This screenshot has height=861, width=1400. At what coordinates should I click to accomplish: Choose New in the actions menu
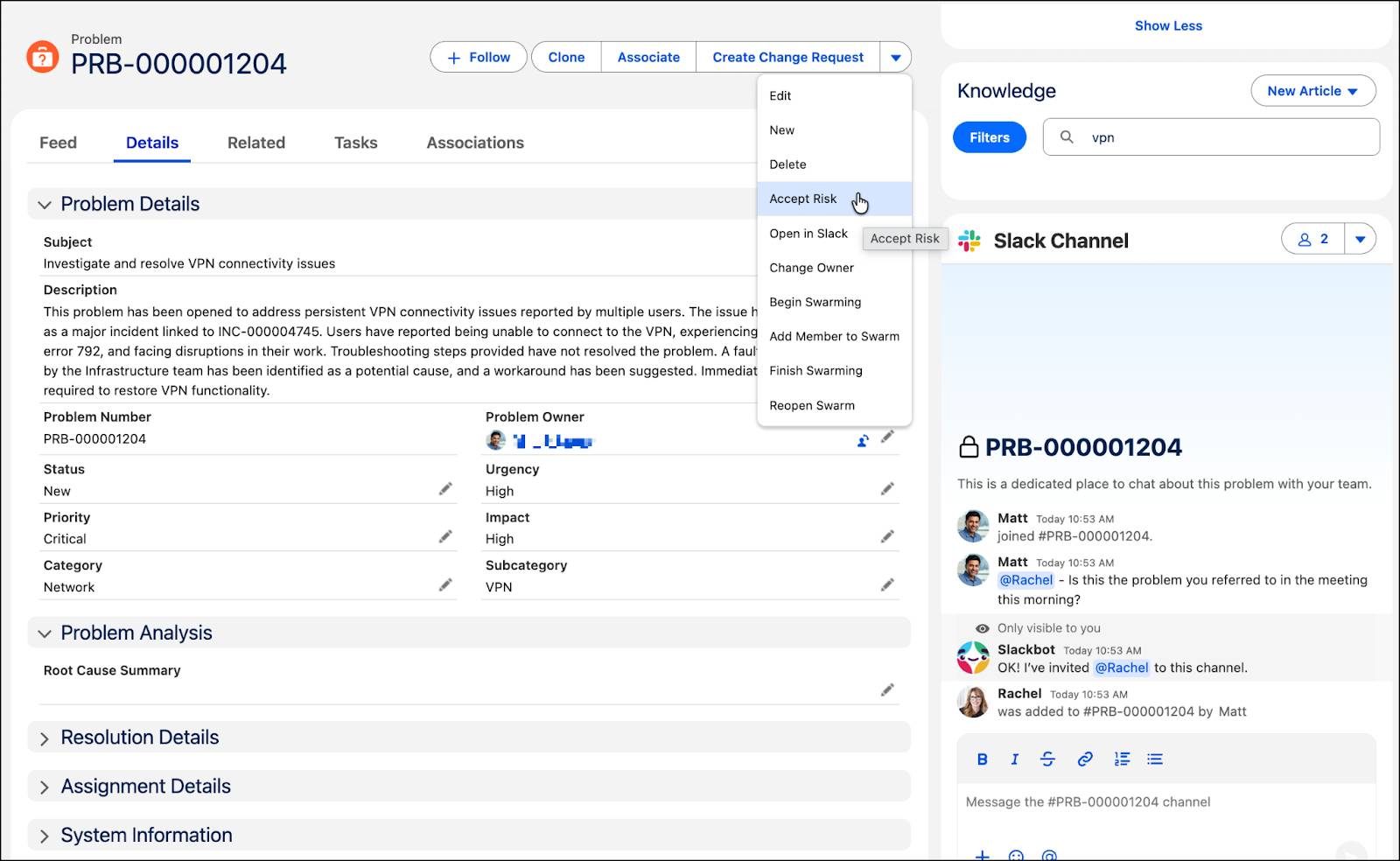click(835, 130)
